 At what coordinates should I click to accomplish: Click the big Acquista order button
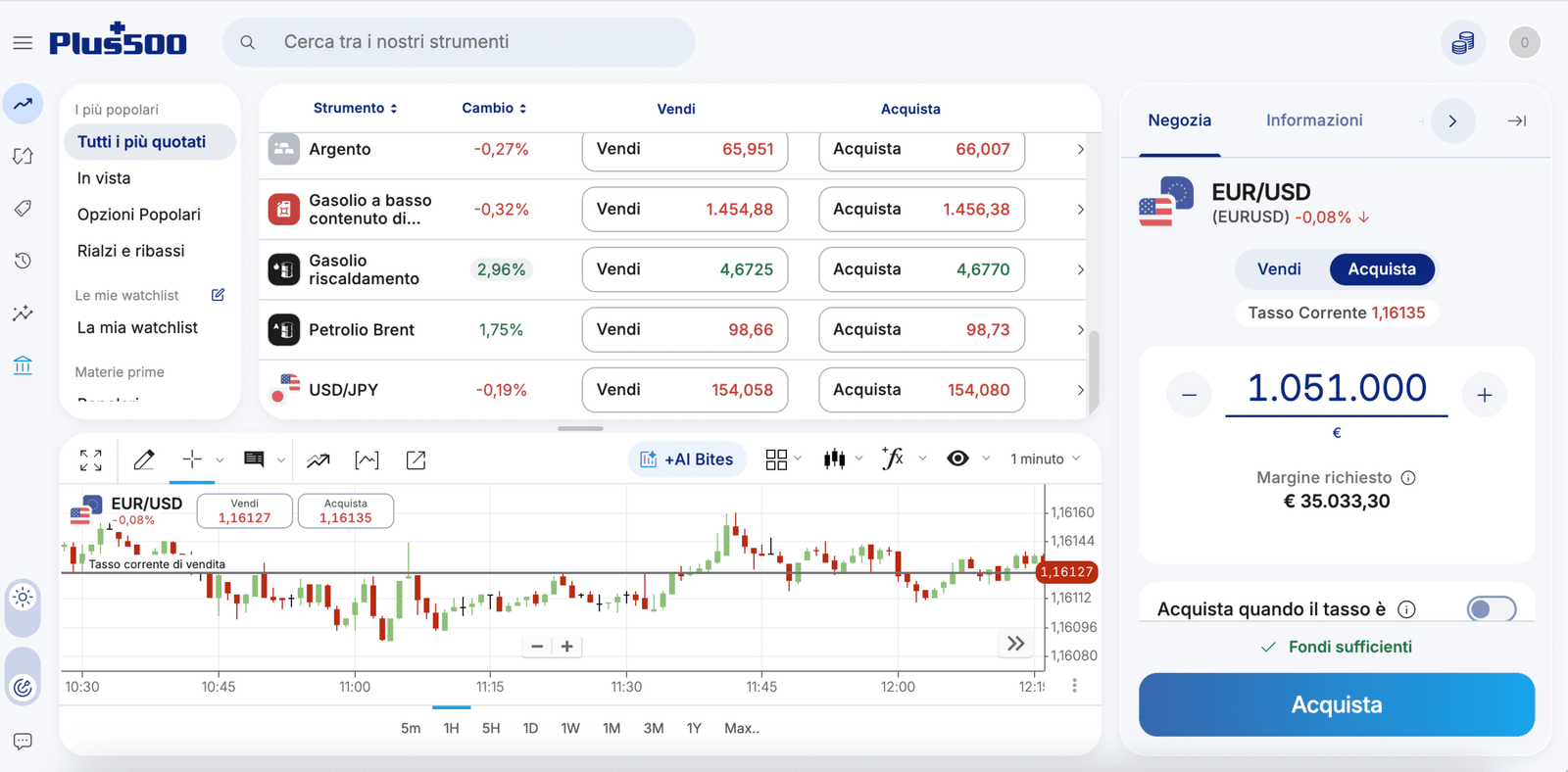[x=1337, y=704]
